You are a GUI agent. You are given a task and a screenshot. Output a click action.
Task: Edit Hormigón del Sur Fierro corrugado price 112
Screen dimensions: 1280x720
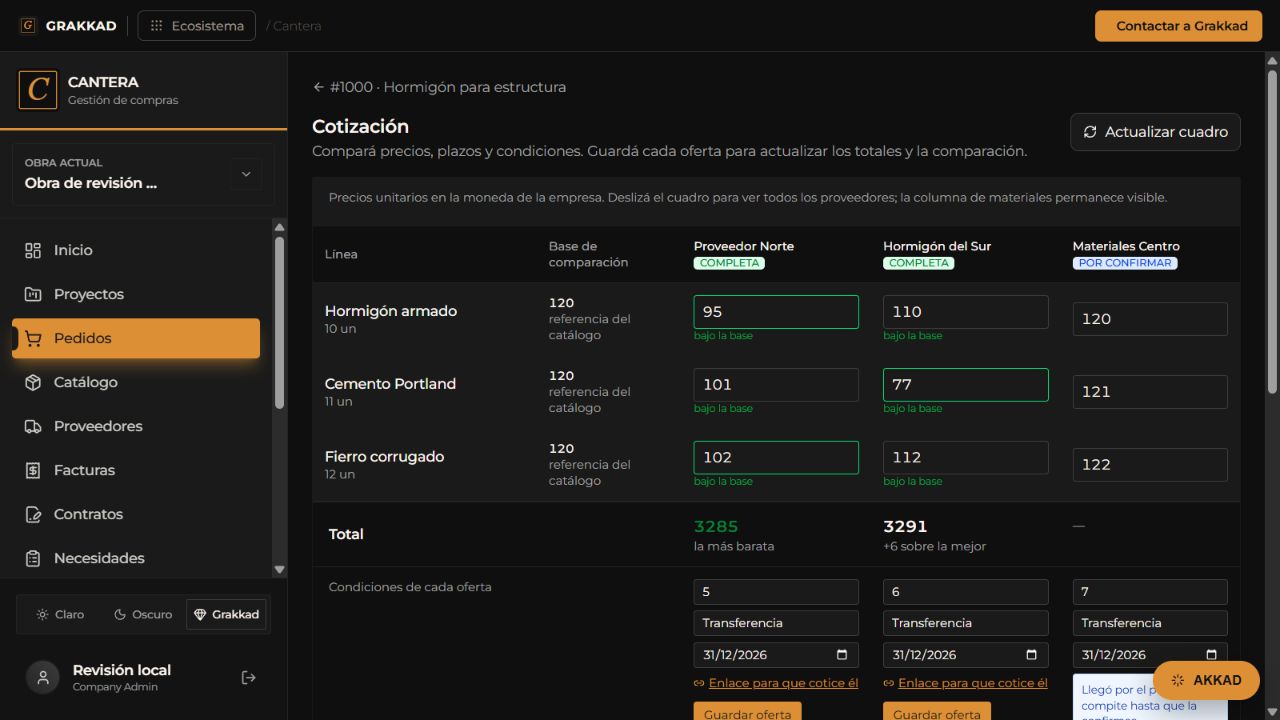(965, 458)
